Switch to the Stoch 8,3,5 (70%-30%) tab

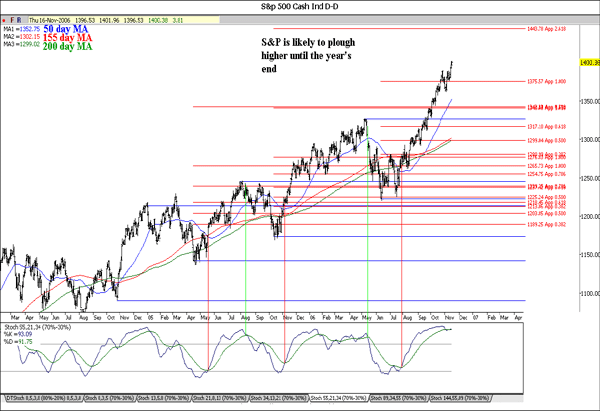coord(109,398)
